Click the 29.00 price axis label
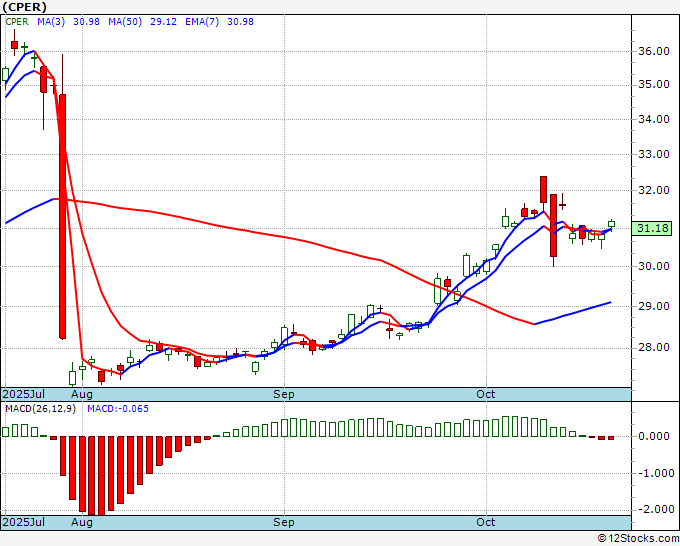This screenshot has height=546, width=680. point(654,306)
